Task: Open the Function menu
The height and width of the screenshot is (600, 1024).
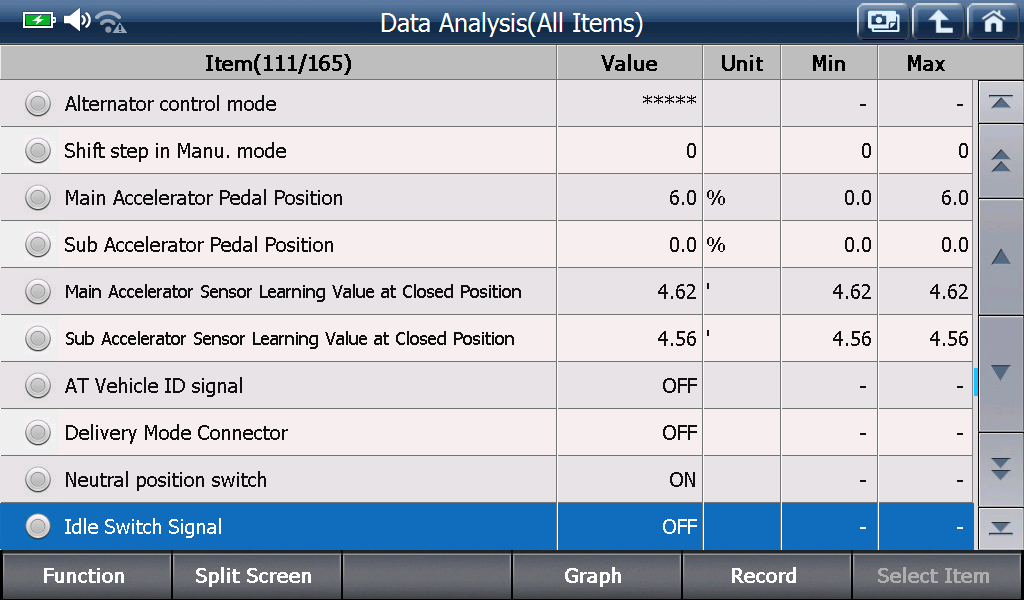Action: 86,576
